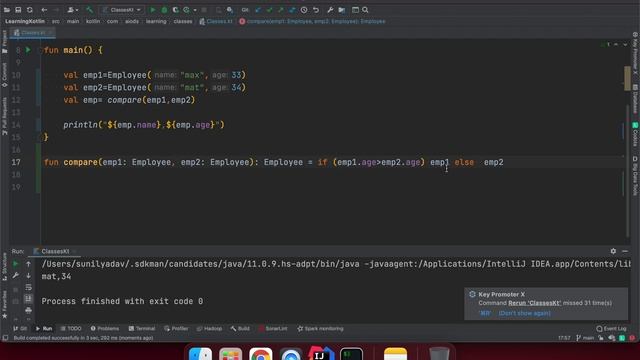Open the ClassesKt run configuration dropdown
The image size is (640, 360).
(x=122, y=10)
